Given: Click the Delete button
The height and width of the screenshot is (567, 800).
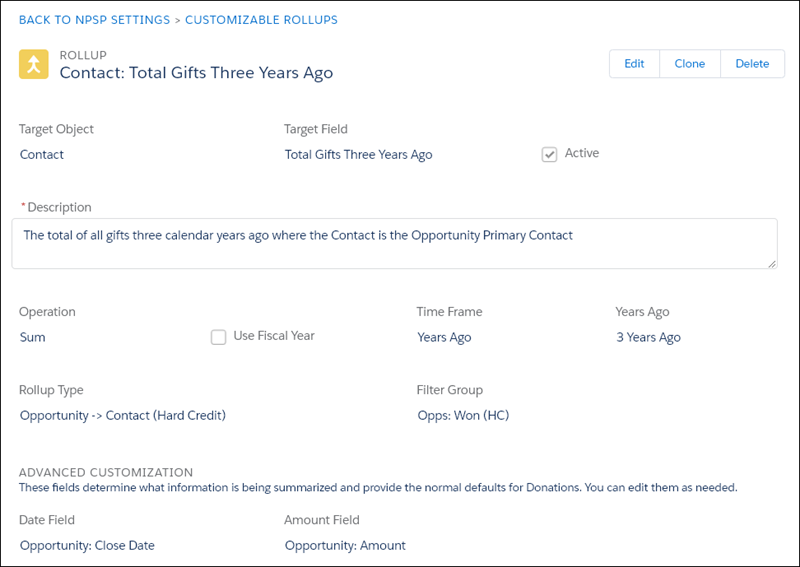Looking at the screenshot, I should click(752, 64).
